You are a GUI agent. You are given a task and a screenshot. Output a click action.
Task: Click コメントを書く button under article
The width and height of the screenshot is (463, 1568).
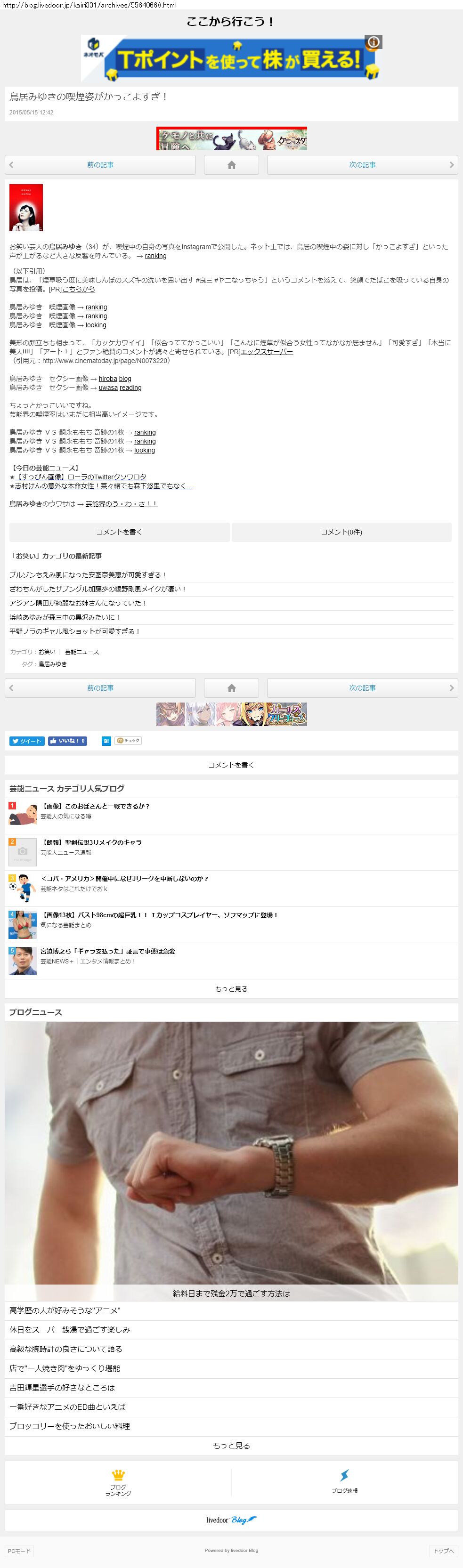click(120, 532)
